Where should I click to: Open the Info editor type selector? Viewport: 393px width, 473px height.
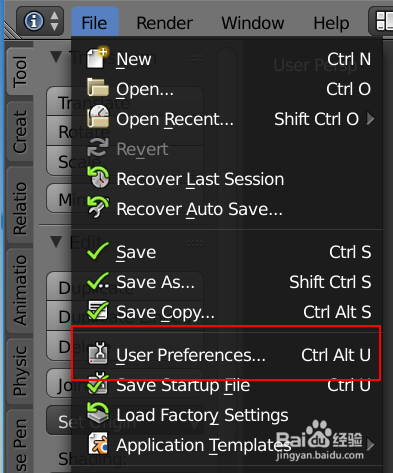(40, 22)
